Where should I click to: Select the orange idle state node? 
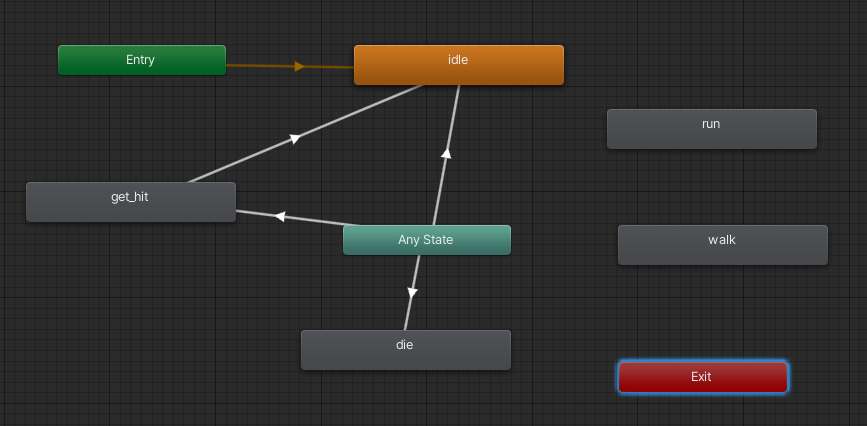click(458, 65)
